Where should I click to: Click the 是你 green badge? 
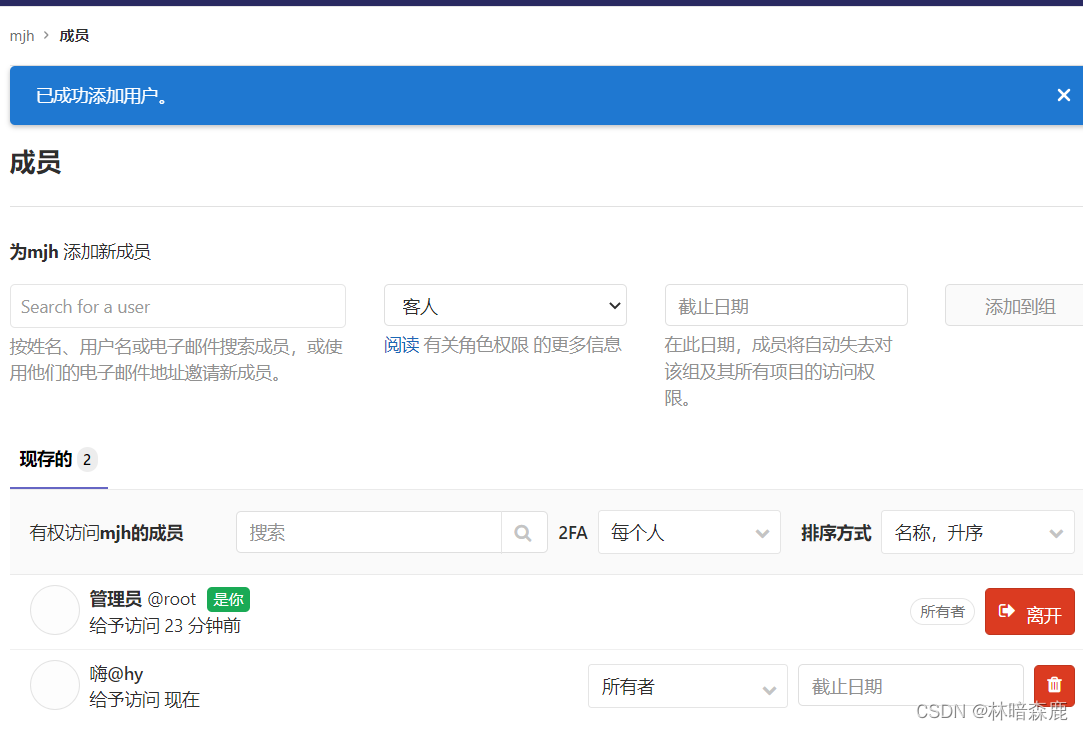tap(228, 599)
